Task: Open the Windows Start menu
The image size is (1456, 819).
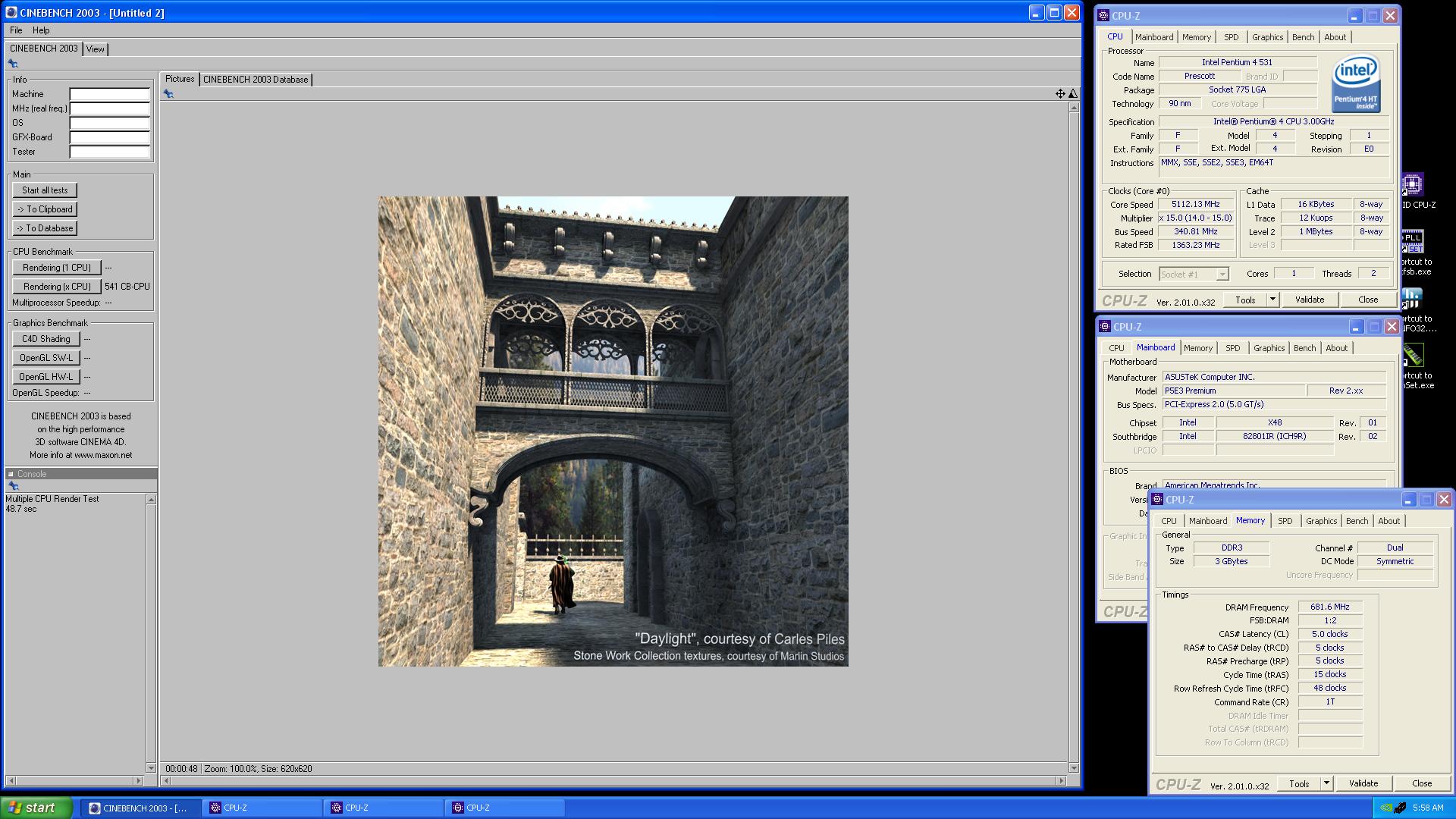Action: coord(36,808)
